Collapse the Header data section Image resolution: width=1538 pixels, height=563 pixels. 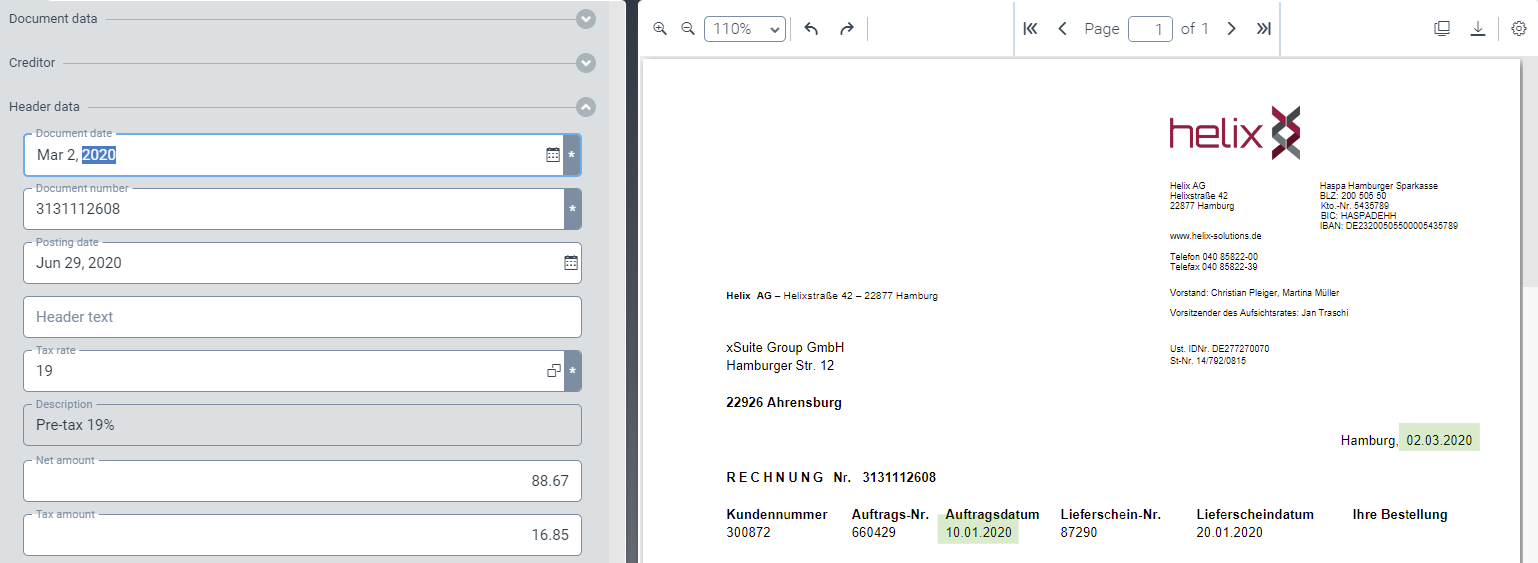586,107
